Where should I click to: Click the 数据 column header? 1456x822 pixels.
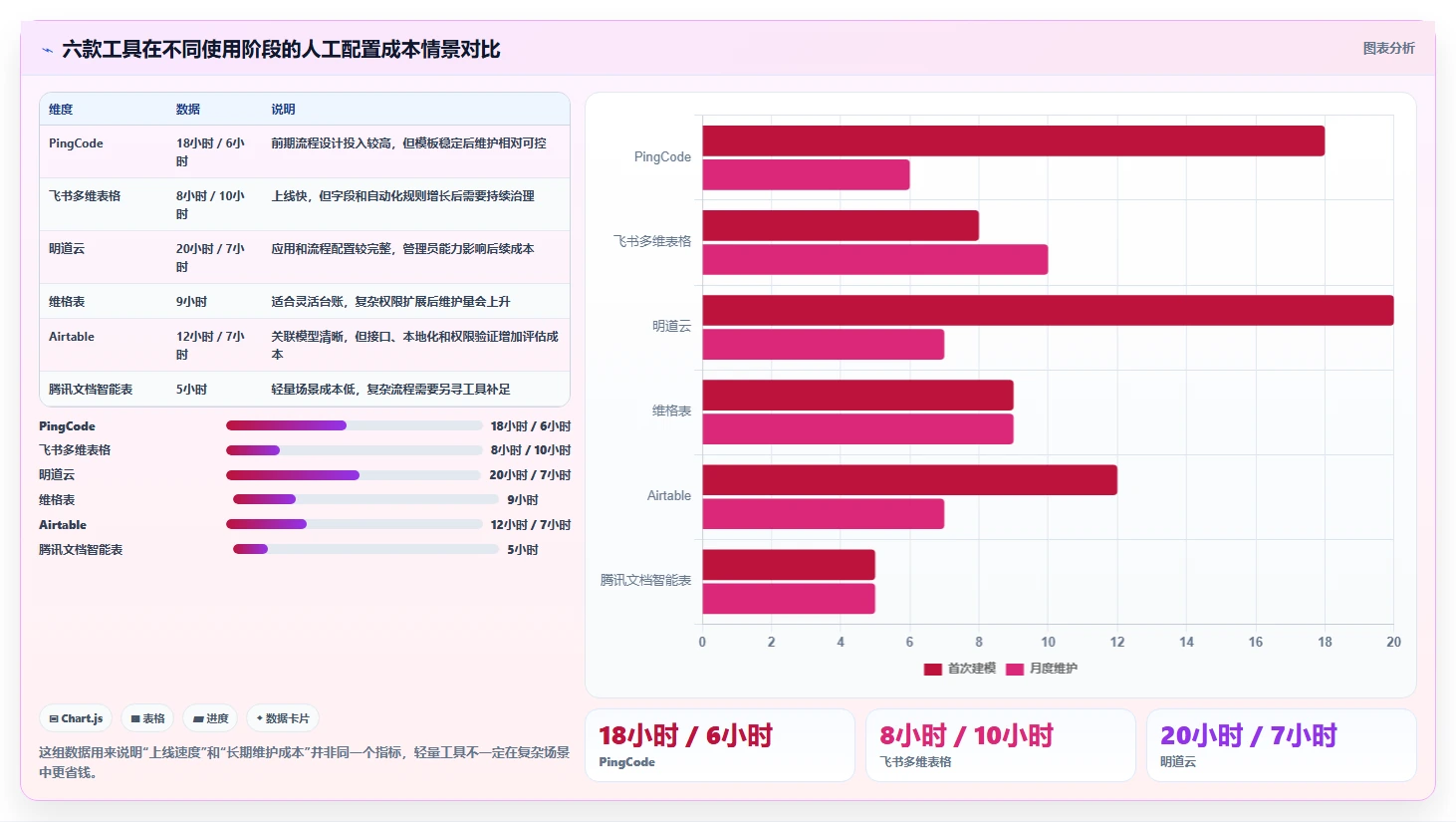[188, 110]
